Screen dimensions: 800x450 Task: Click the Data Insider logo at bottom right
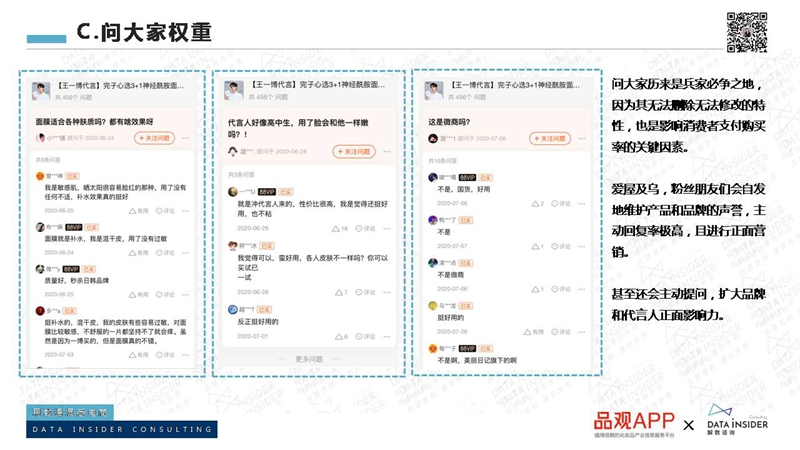737,419
